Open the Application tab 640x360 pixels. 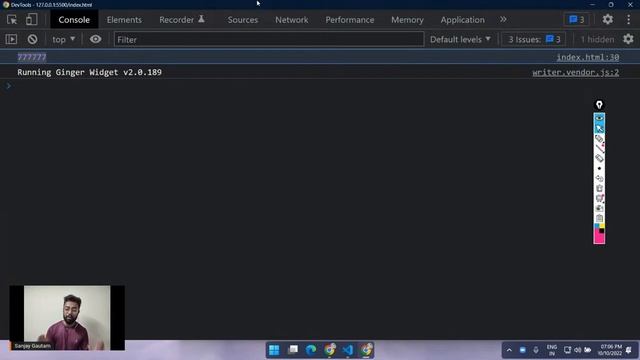click(x=462, y=20)
